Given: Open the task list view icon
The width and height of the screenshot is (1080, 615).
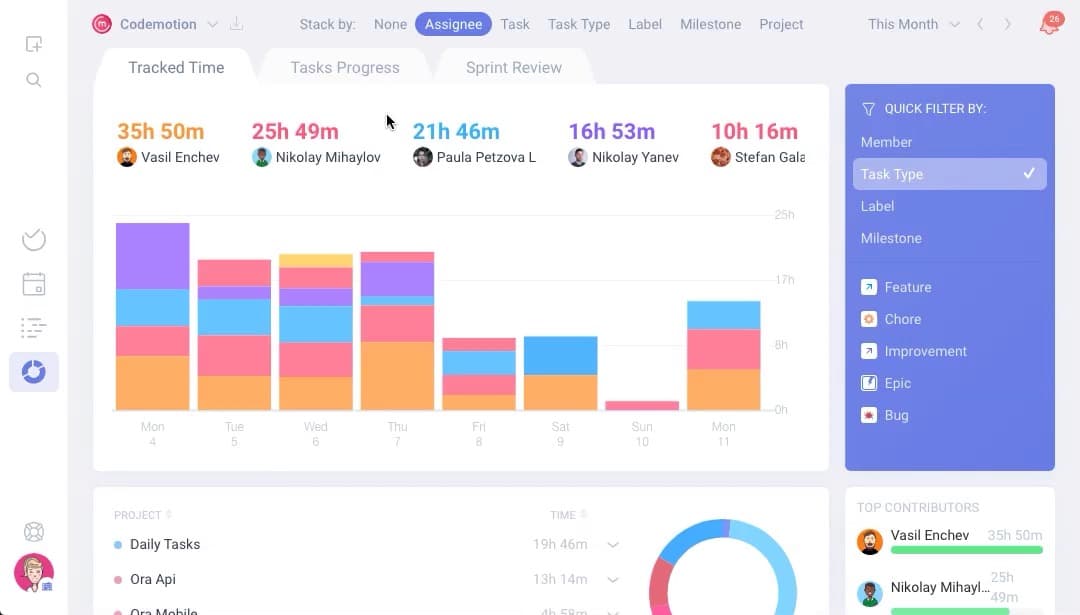Looking at the screenshot, I should tap(34, 328).
